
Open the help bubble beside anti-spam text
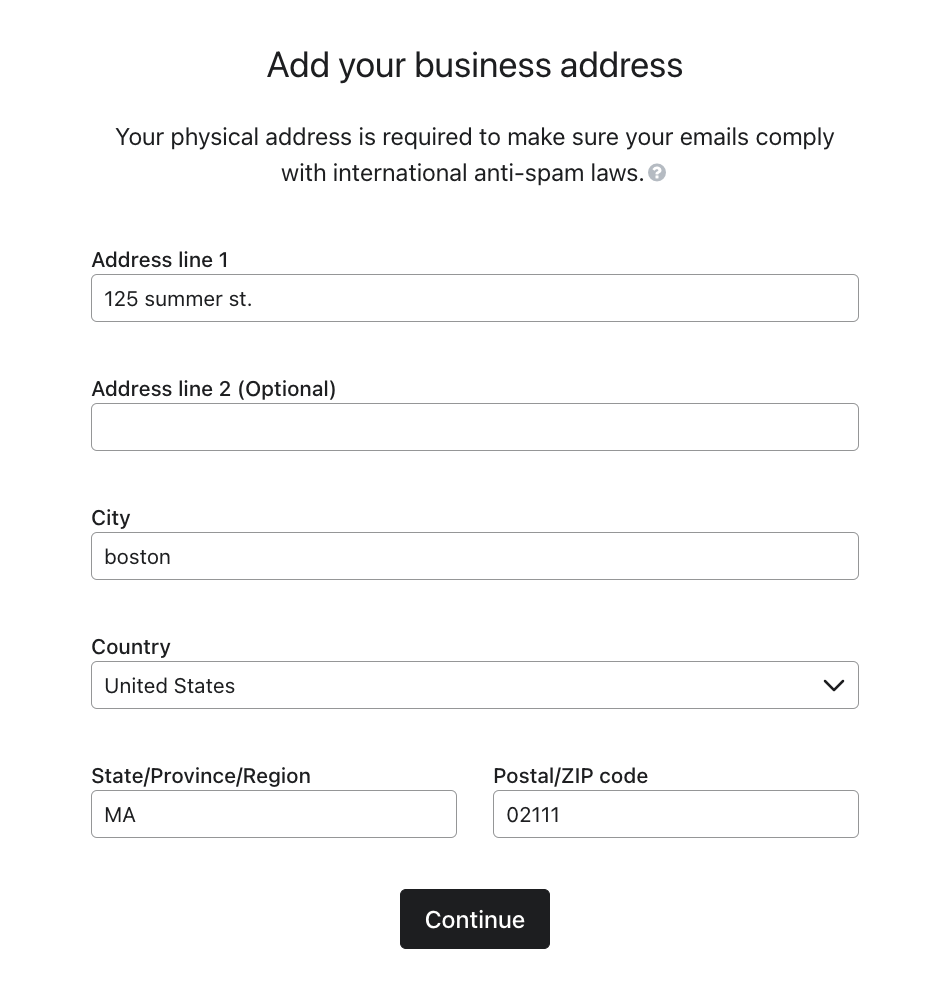tap(658, 173)
